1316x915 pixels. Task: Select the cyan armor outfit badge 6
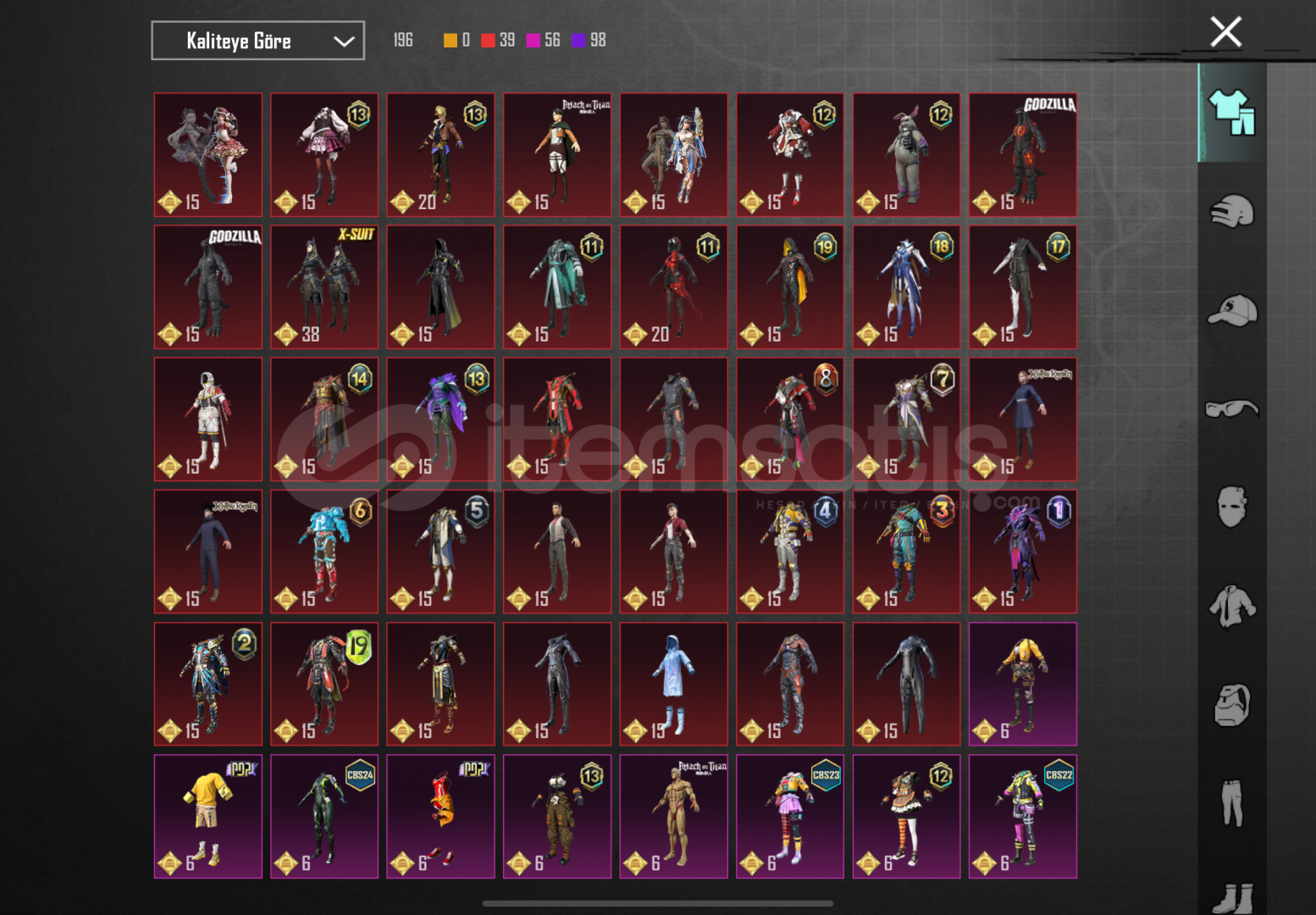[x=324, y=552]
